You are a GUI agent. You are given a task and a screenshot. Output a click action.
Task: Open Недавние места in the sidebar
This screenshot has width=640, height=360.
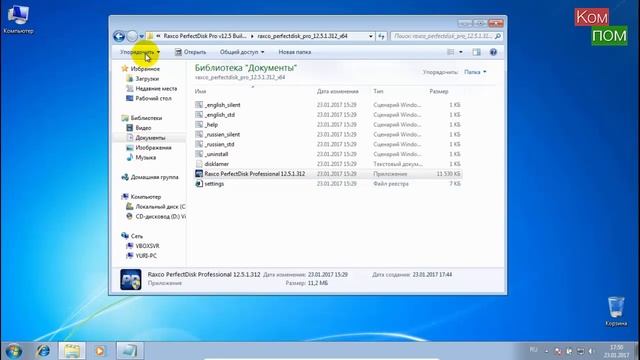point(151,89)
